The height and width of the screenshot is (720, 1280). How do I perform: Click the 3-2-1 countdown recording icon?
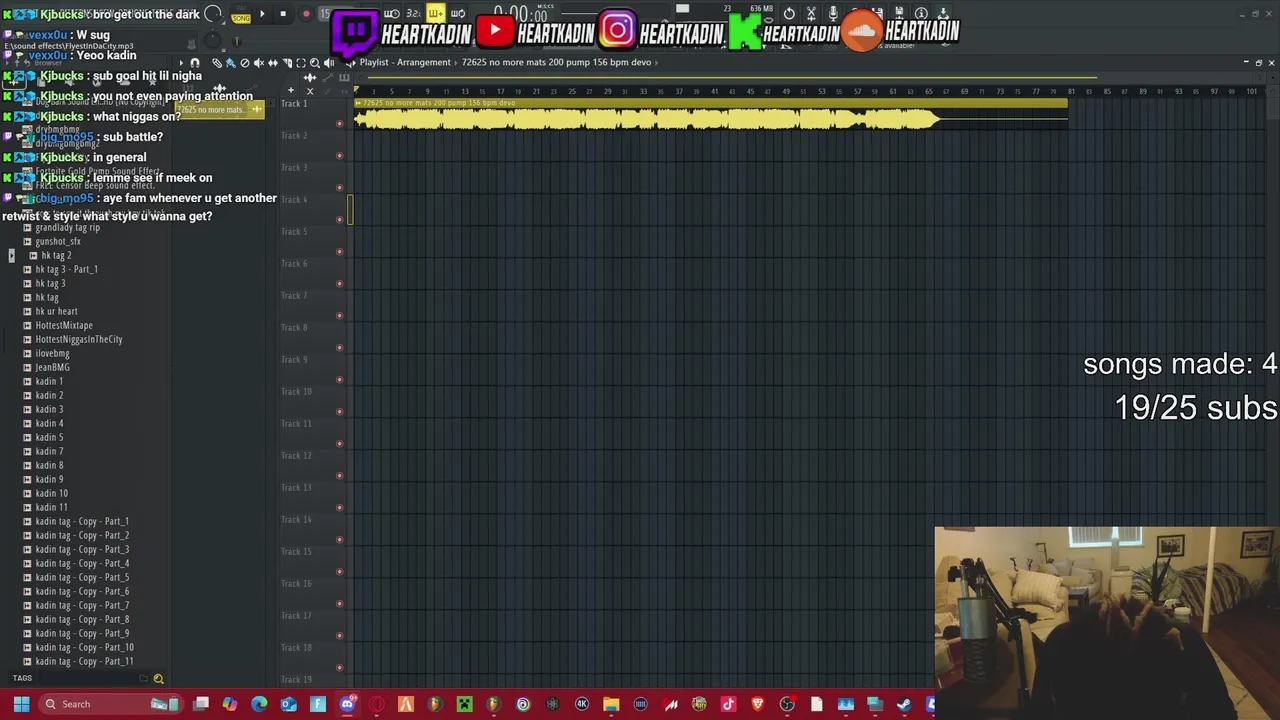tap(412, 14)
